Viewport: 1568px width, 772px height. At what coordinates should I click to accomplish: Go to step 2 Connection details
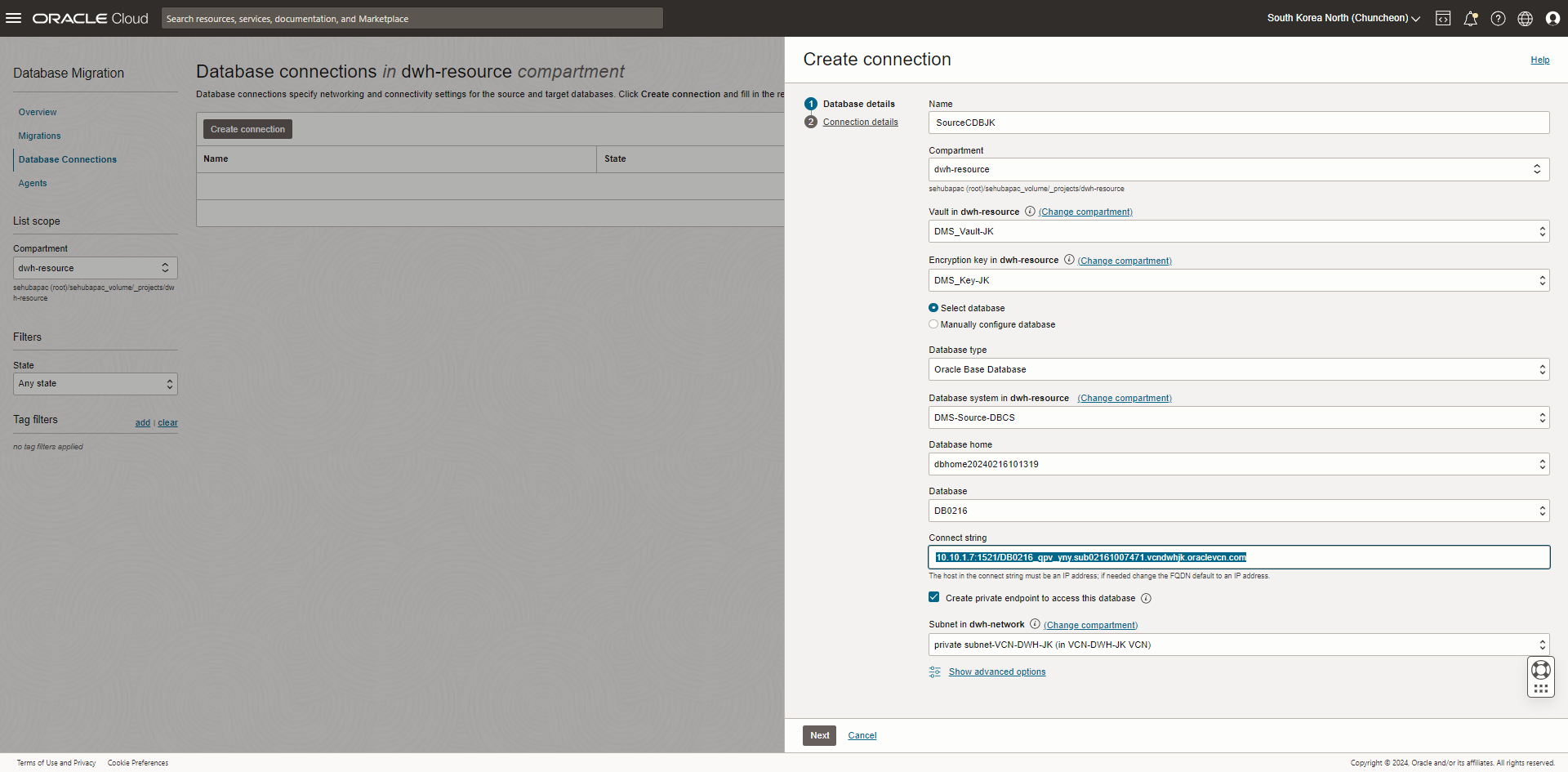(x=860, y=122)
